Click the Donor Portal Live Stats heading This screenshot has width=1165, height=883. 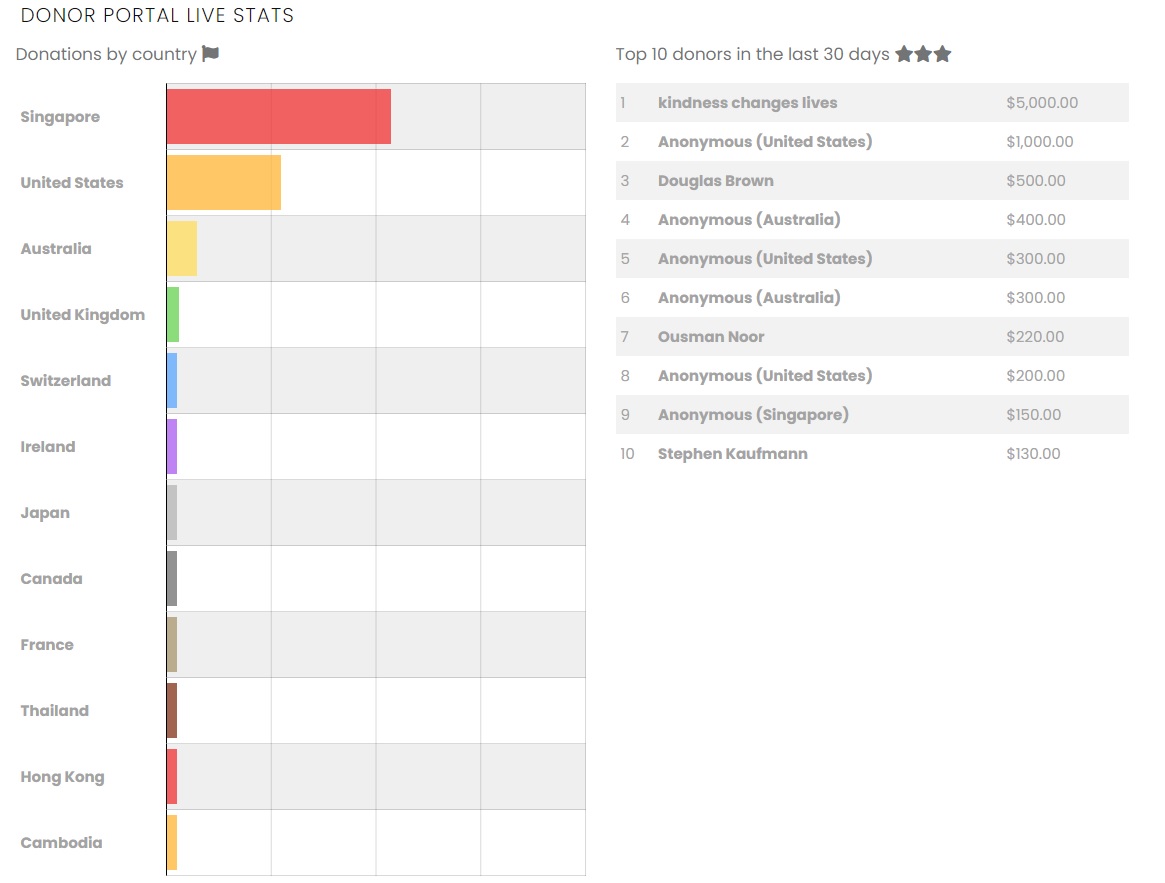pyautogui.click(x=157, y=16)
